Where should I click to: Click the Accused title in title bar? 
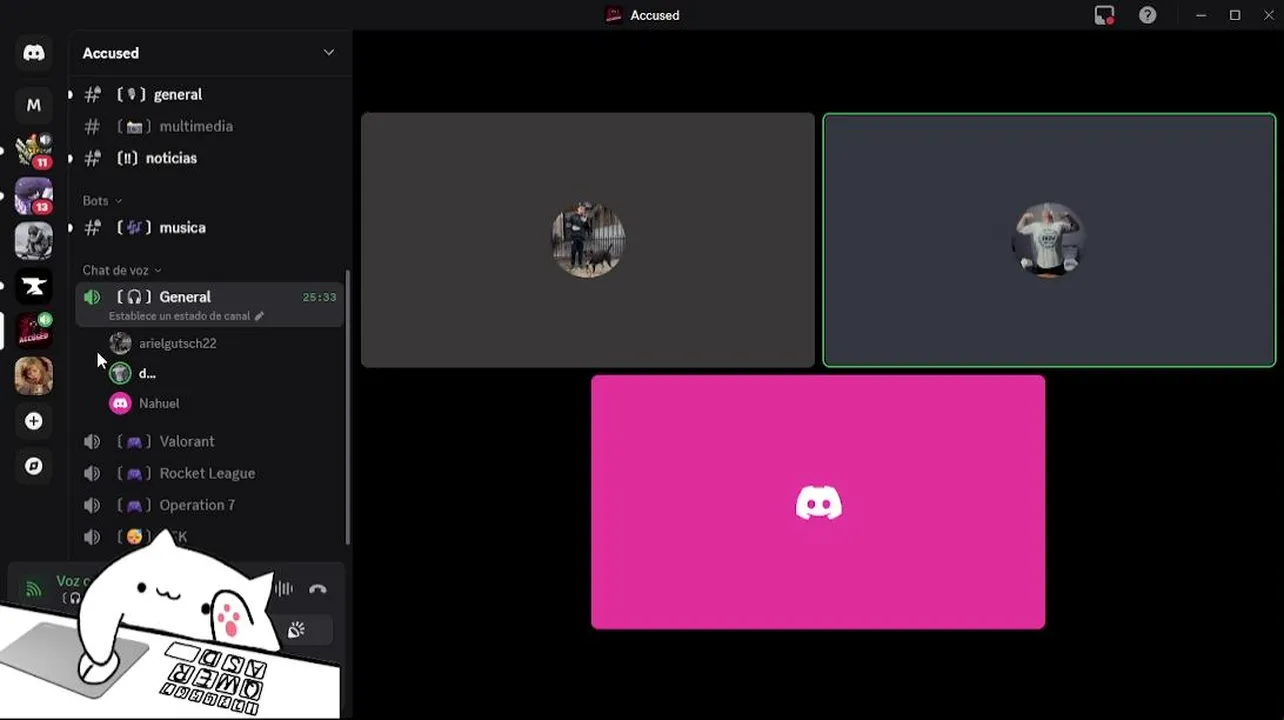point(655,15)
